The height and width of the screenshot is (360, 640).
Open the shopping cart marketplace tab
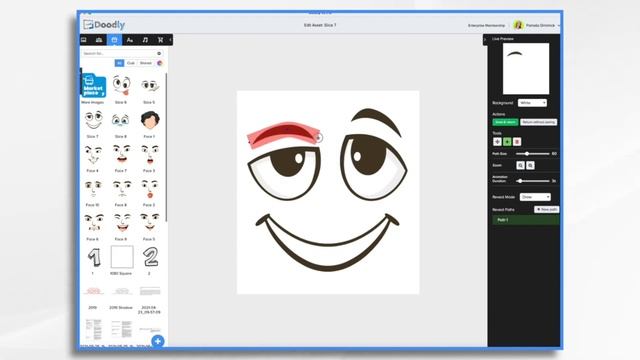click(160, 40)
